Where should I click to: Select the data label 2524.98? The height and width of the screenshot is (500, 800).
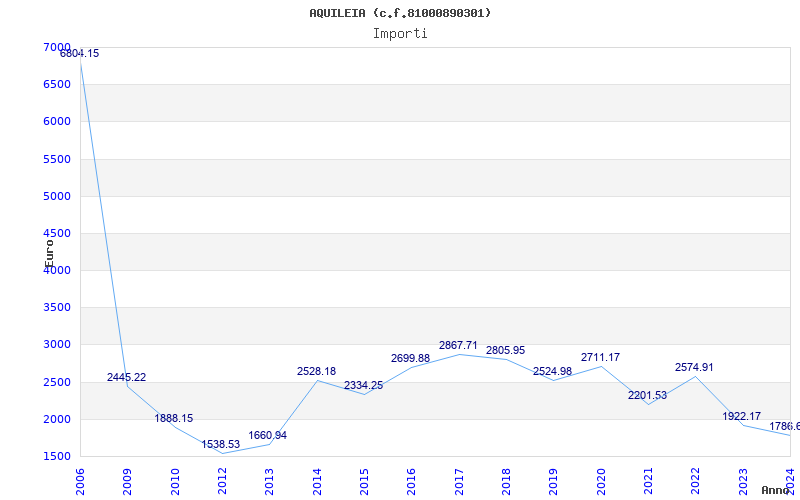pyautogui.click(x=553, y=371)
